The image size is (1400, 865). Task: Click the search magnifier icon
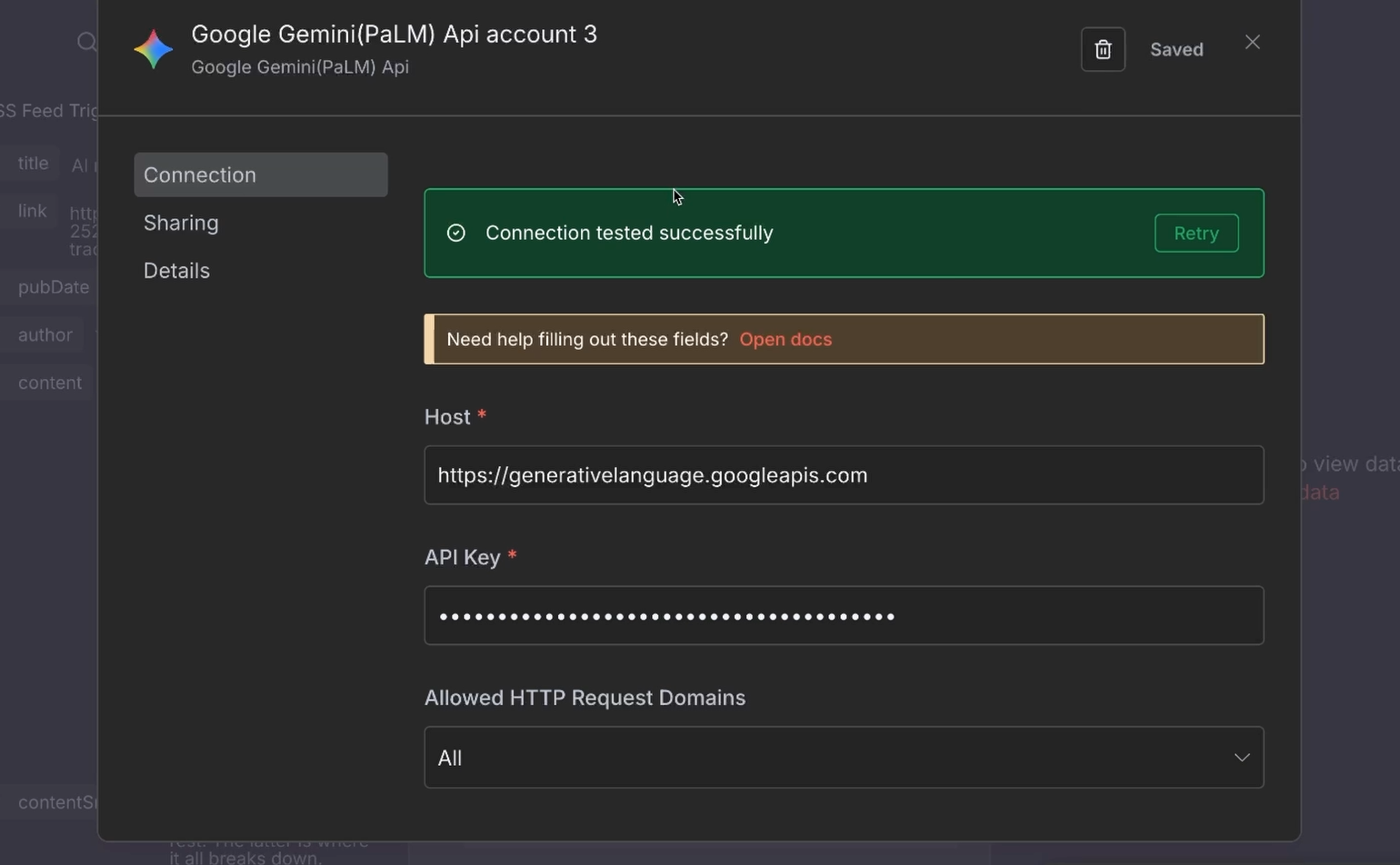86,41
